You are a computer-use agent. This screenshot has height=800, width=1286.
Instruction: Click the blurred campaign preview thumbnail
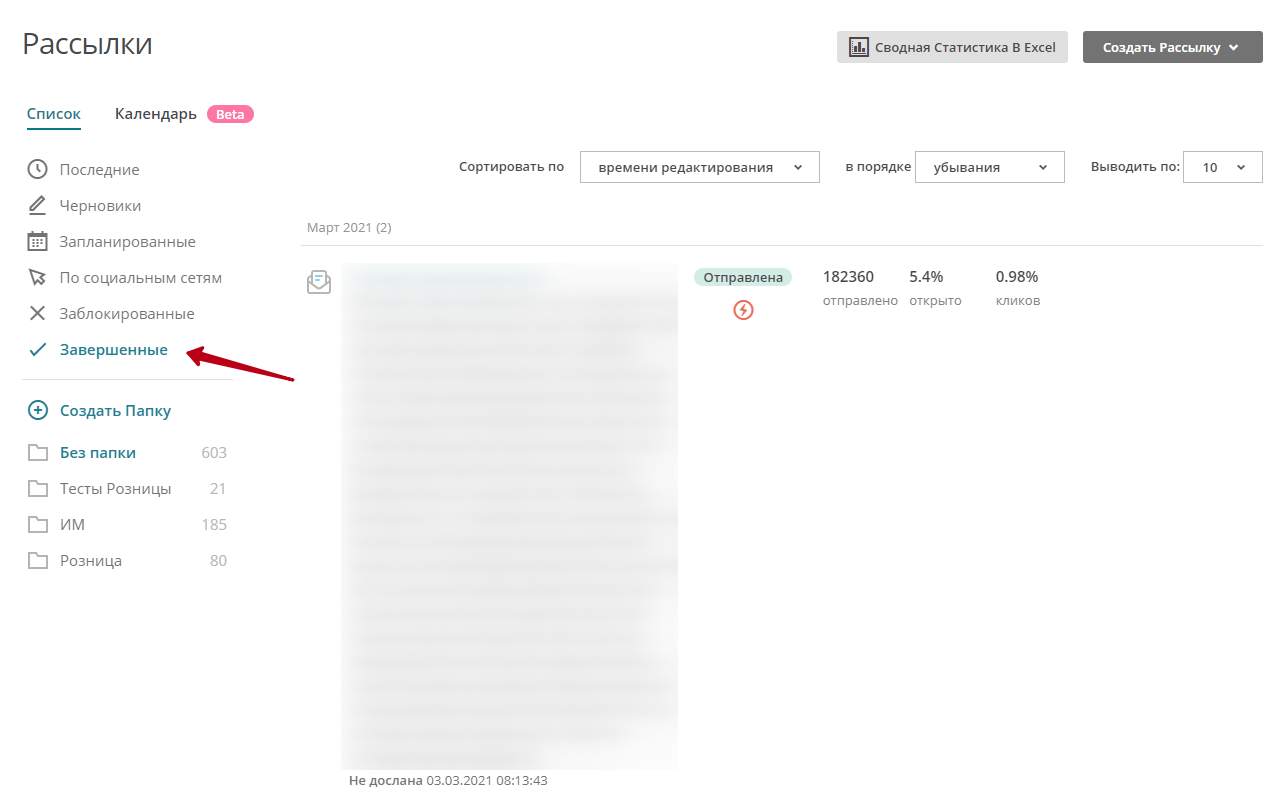pyautogui.click(x=509, y=515)
